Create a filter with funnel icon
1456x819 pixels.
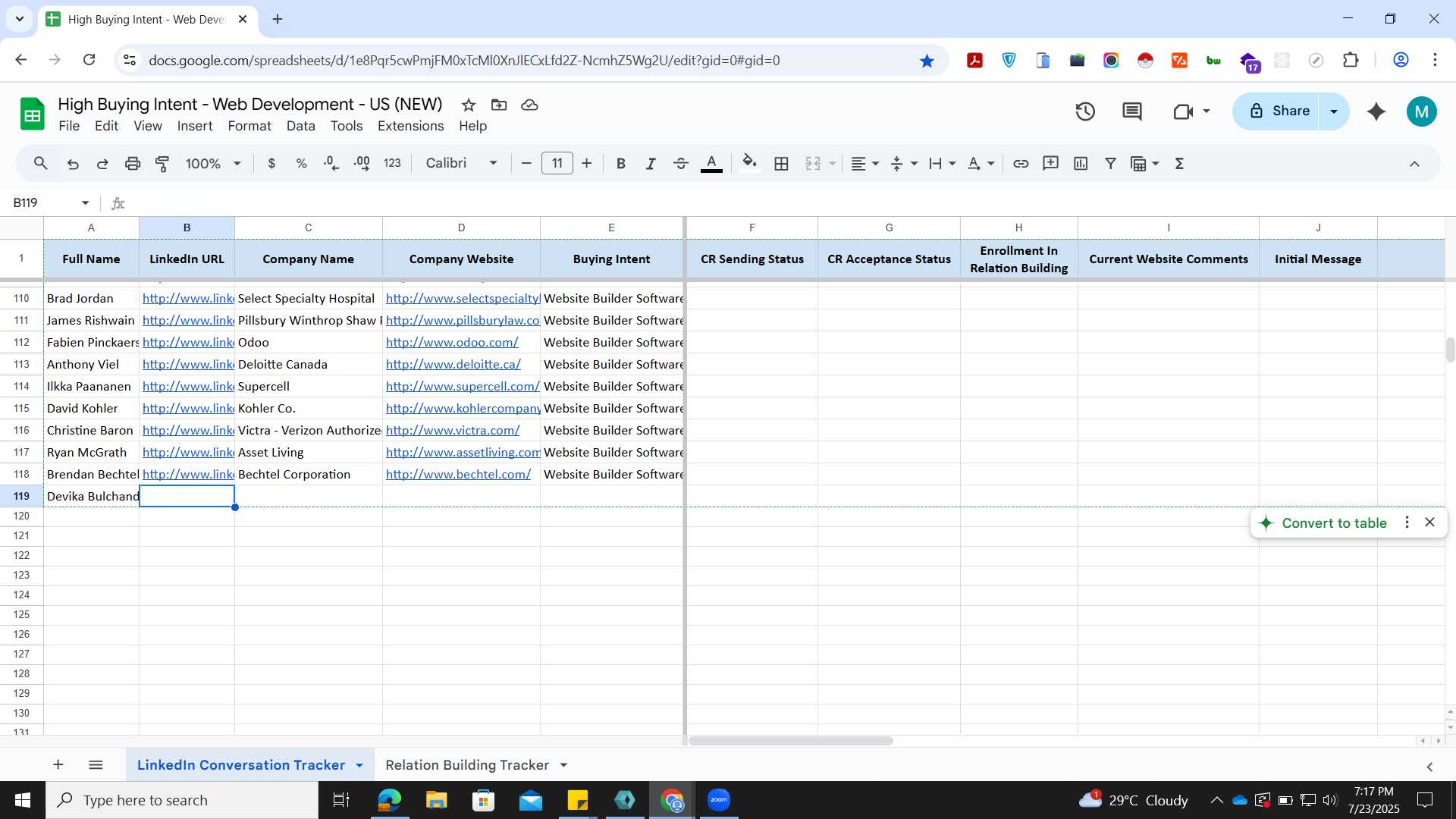1110,163
